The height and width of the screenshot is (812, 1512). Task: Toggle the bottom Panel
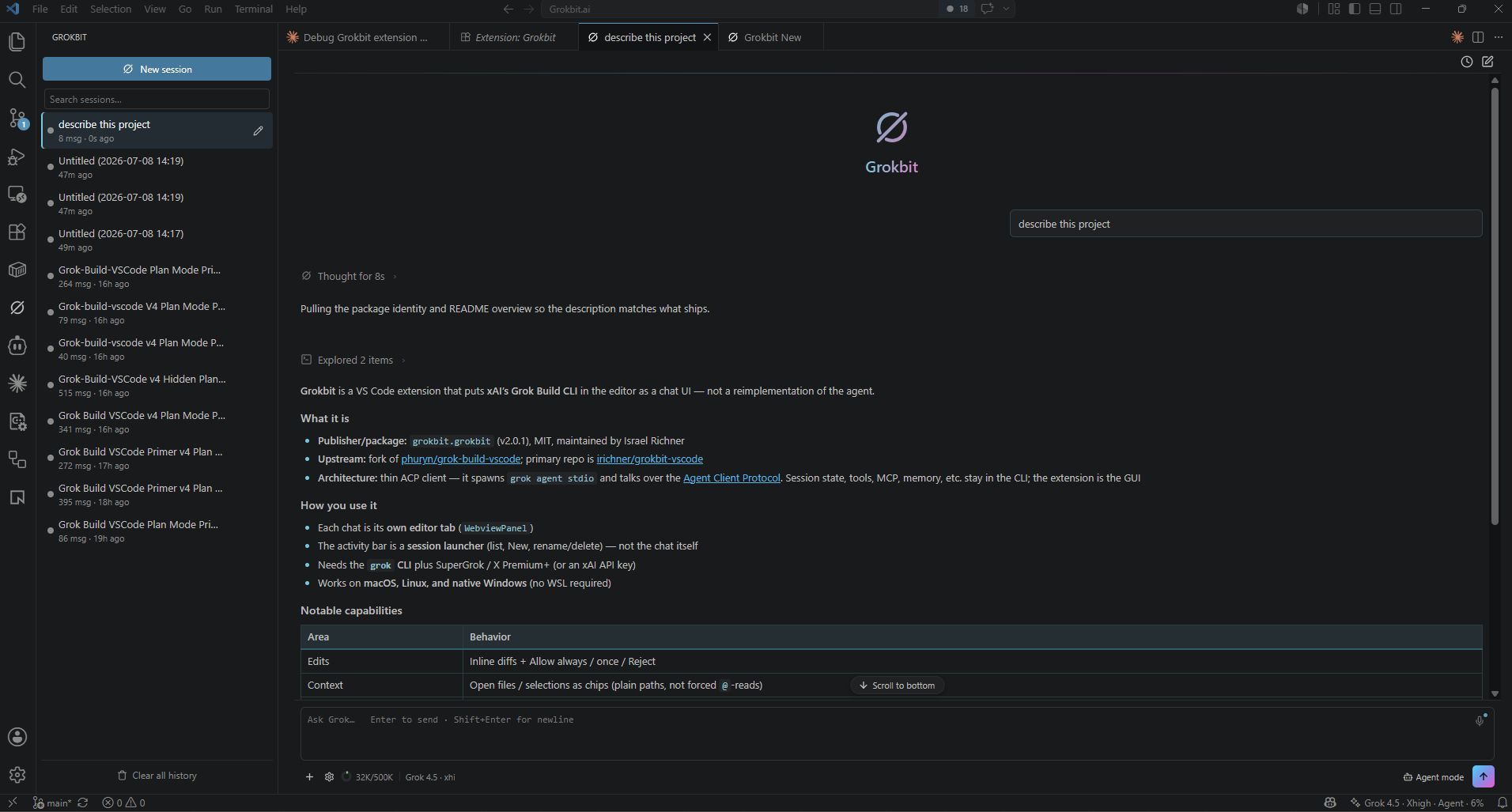(x=1375, y=9)
